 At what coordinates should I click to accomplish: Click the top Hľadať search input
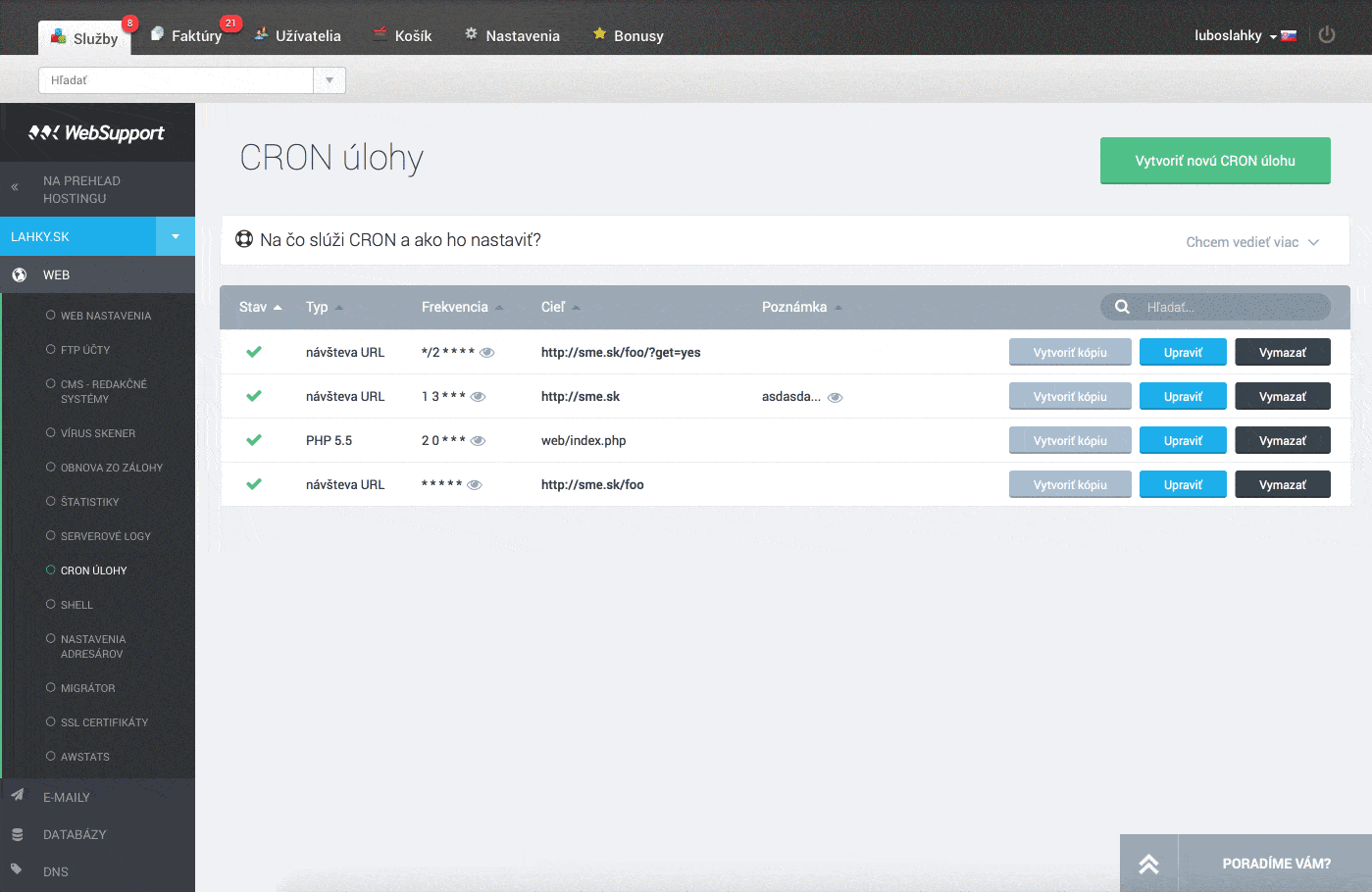177,80
